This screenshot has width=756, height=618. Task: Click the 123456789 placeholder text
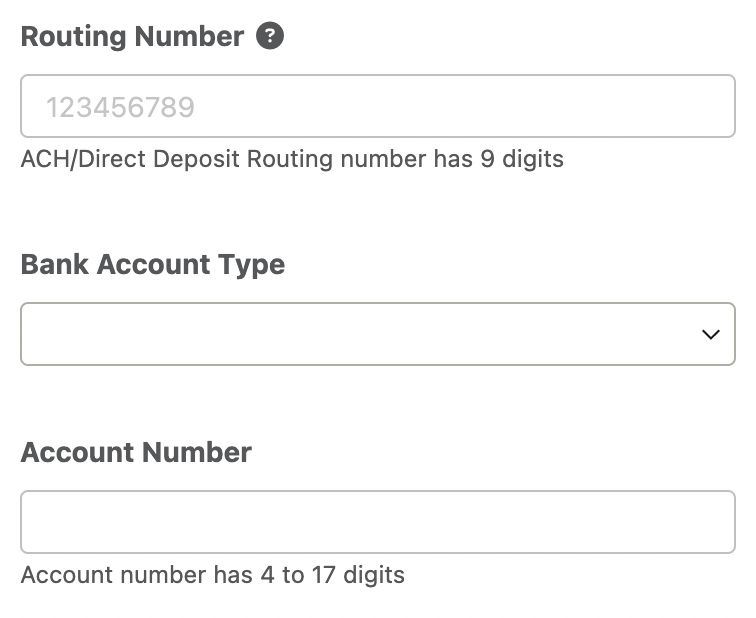[120, 107]
